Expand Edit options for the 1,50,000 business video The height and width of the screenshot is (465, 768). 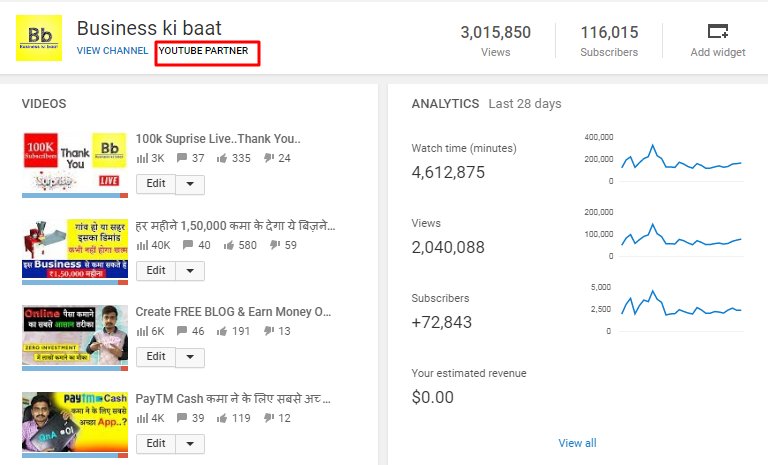(x=190, y=271)
